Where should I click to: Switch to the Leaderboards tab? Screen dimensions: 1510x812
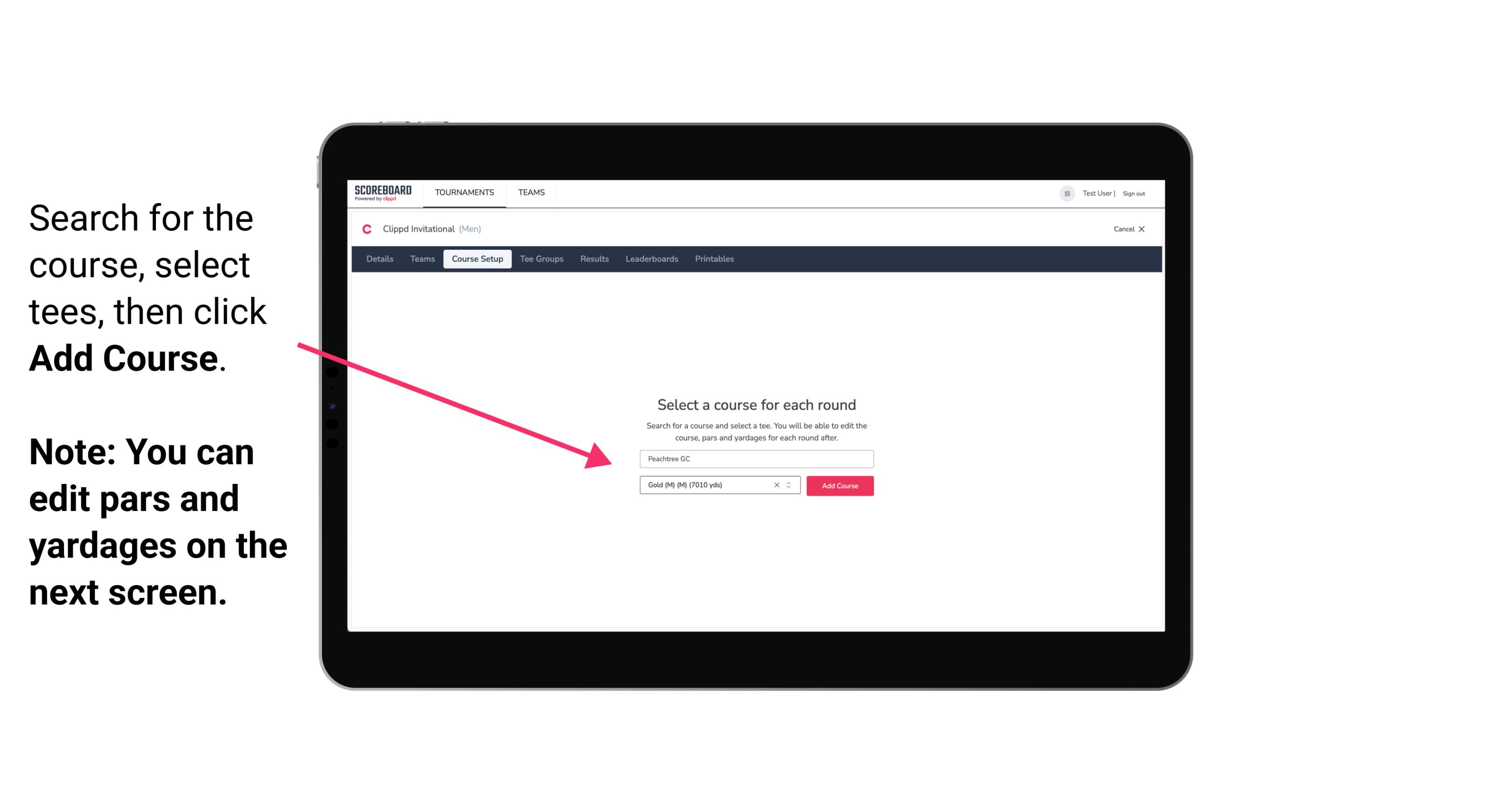click(650, 259)
